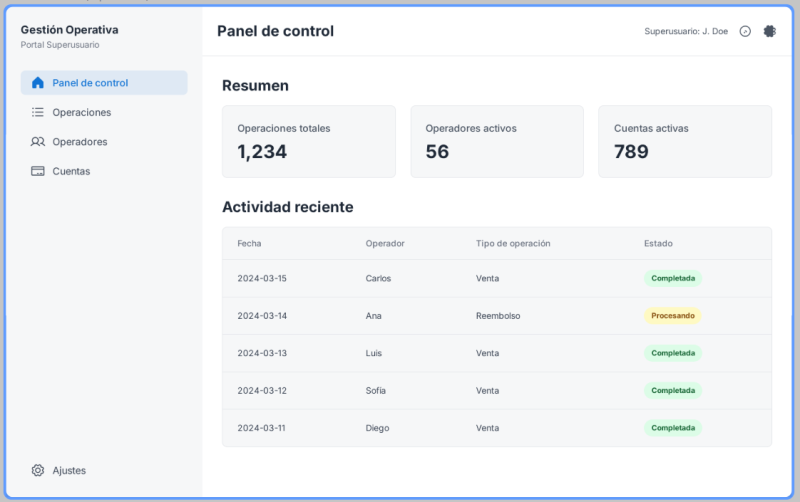Select operator Sofía in the activity table

click(x=376, y=391)
